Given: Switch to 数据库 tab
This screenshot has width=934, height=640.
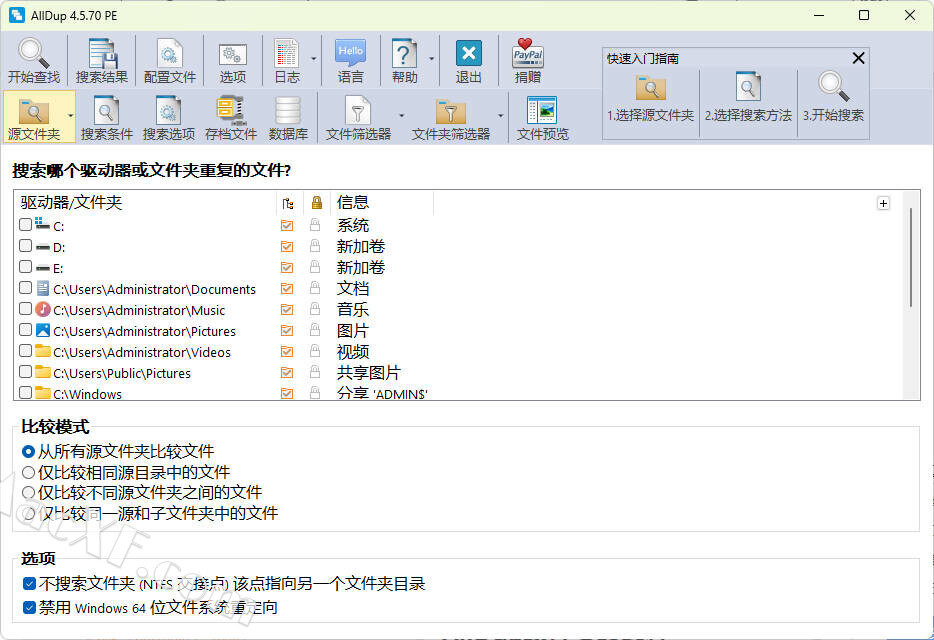Looking at the screenshot, I should pyautogui.click(x=288, y=117).
